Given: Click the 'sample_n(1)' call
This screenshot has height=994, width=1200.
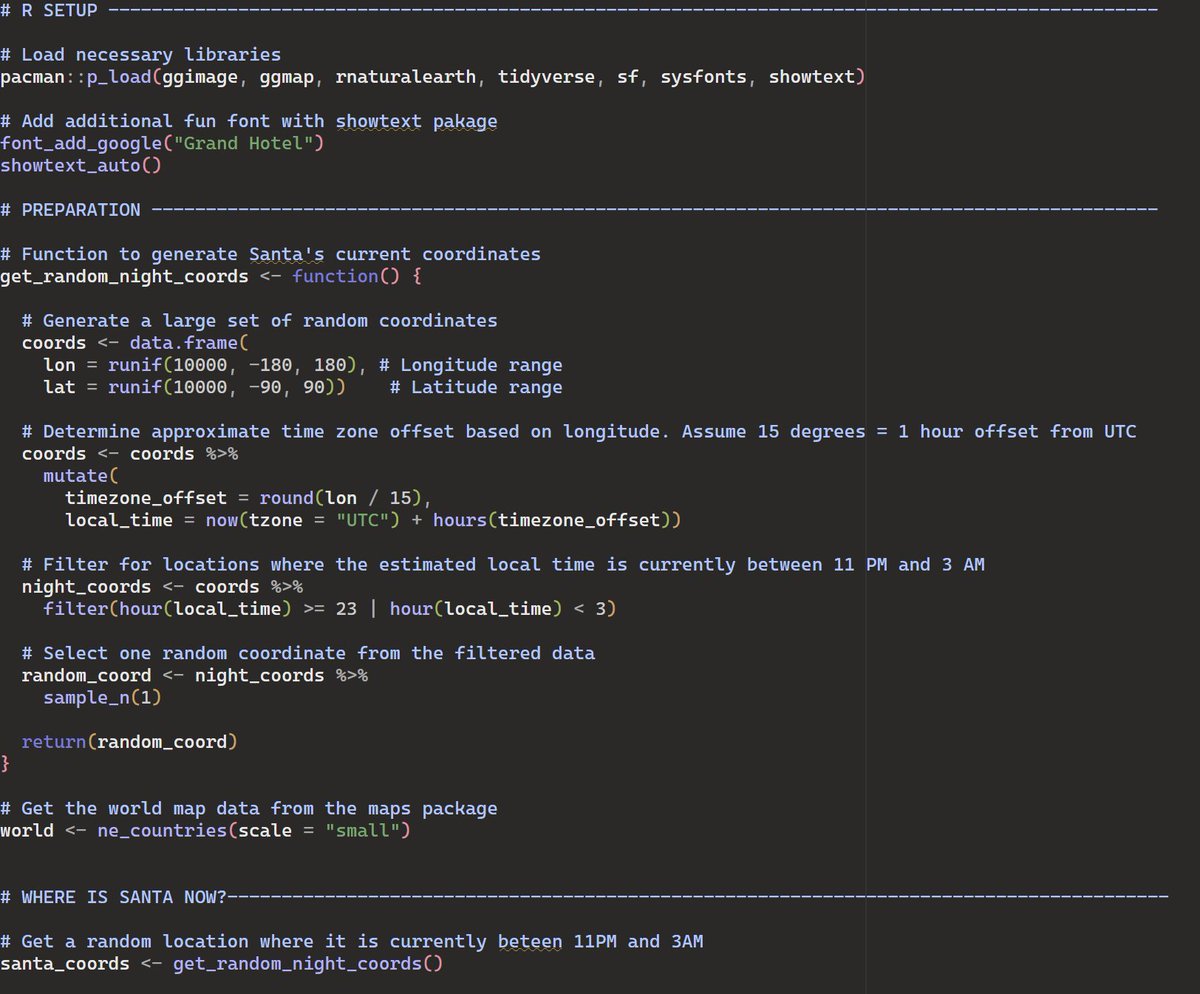Looking at the screenshot, I should [x=103, y=697].
